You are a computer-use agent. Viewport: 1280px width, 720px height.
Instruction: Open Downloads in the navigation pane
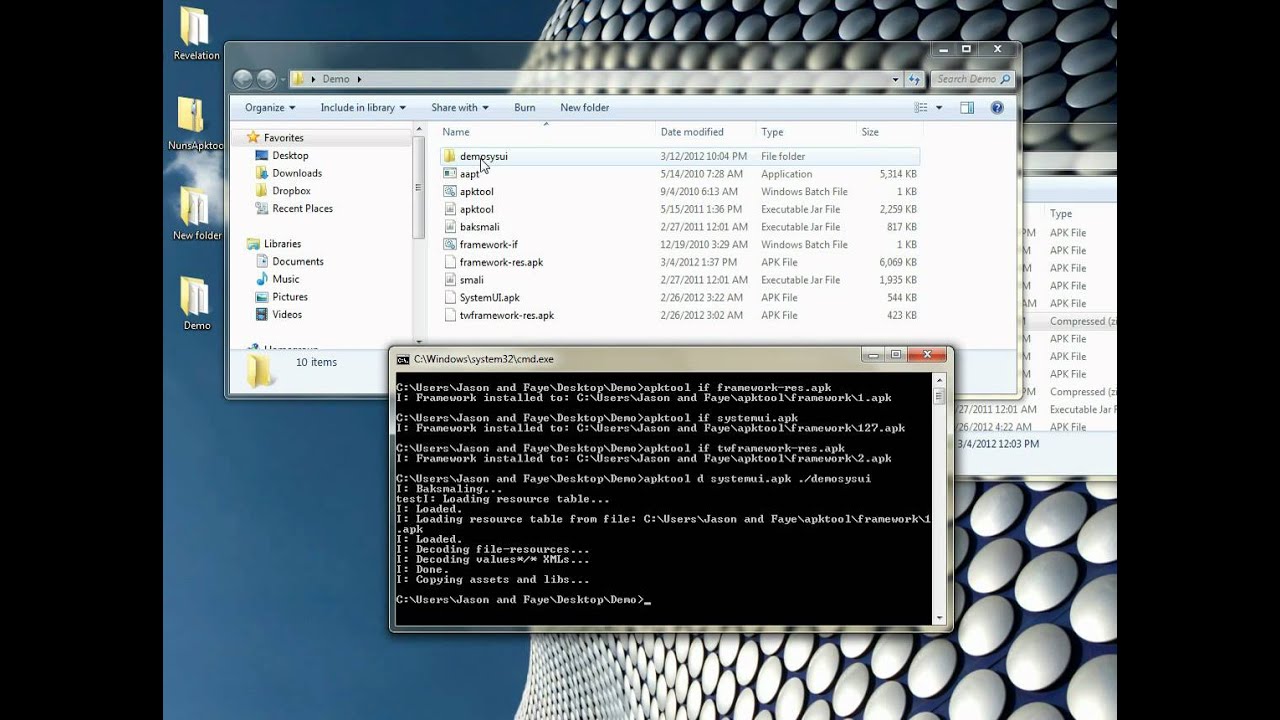(x=297, y=173)
